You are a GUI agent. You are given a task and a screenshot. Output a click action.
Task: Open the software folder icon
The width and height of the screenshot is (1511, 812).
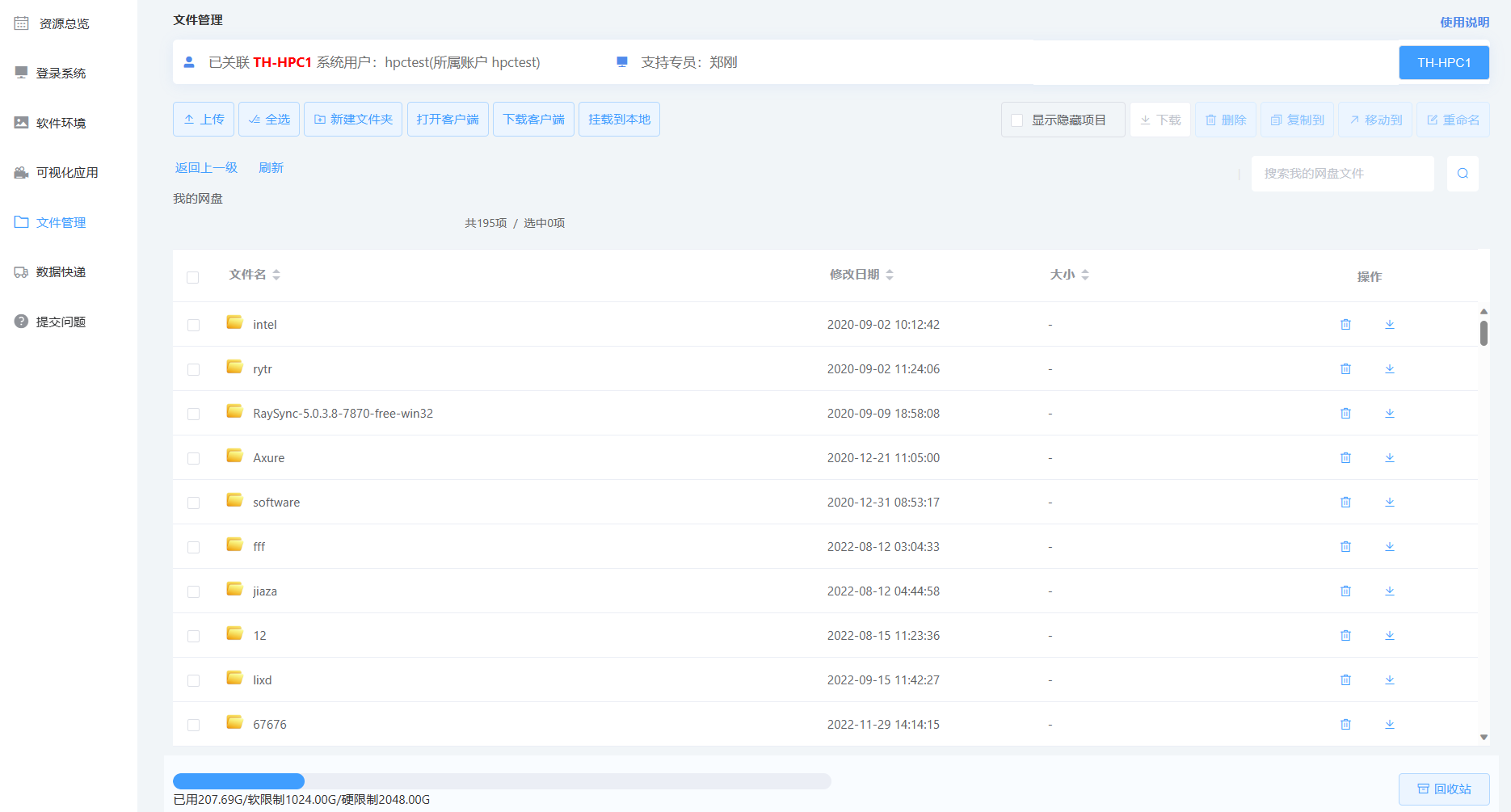tap(234, 501)
